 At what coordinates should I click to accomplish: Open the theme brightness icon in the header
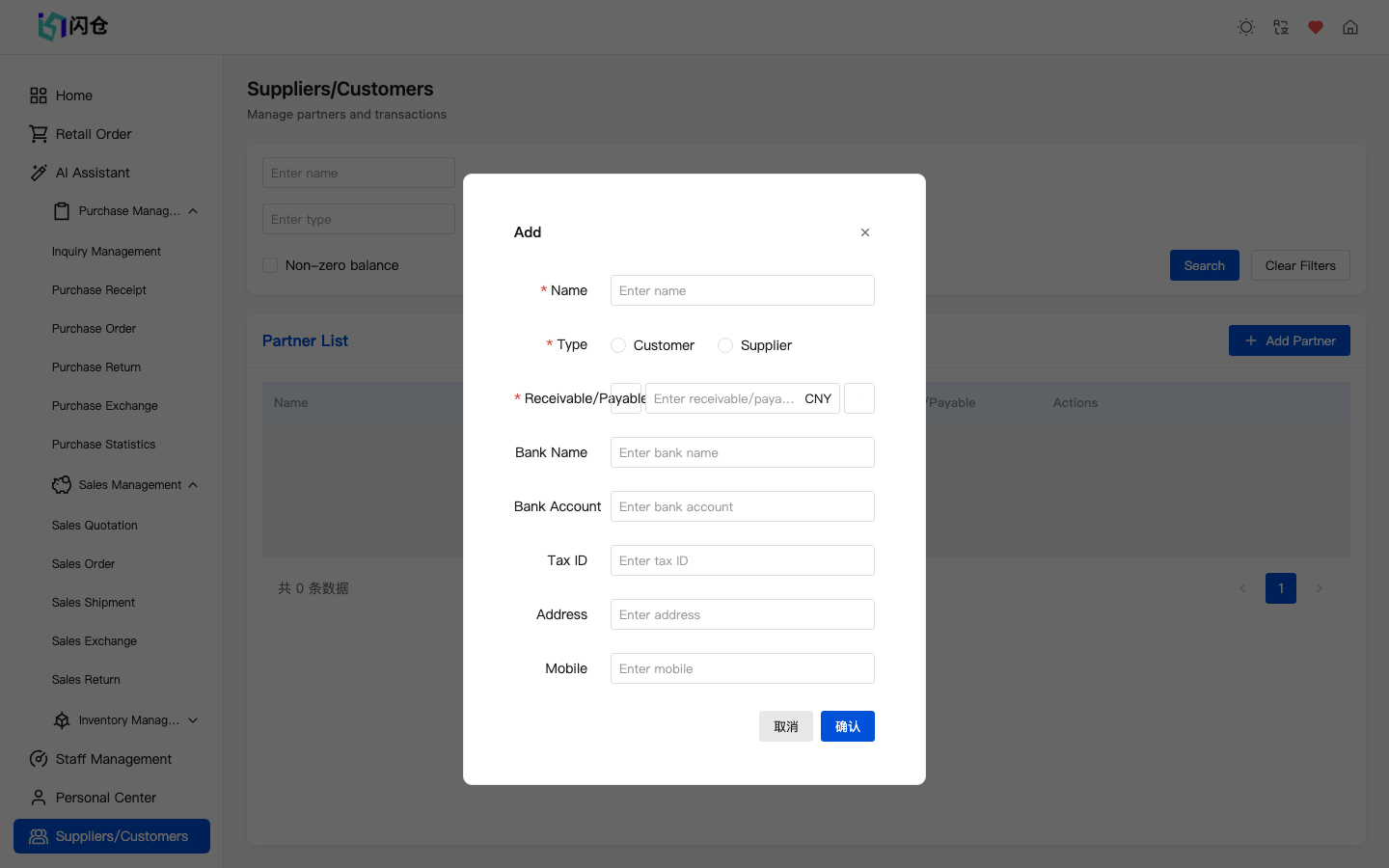click(x=1245, y=27)
